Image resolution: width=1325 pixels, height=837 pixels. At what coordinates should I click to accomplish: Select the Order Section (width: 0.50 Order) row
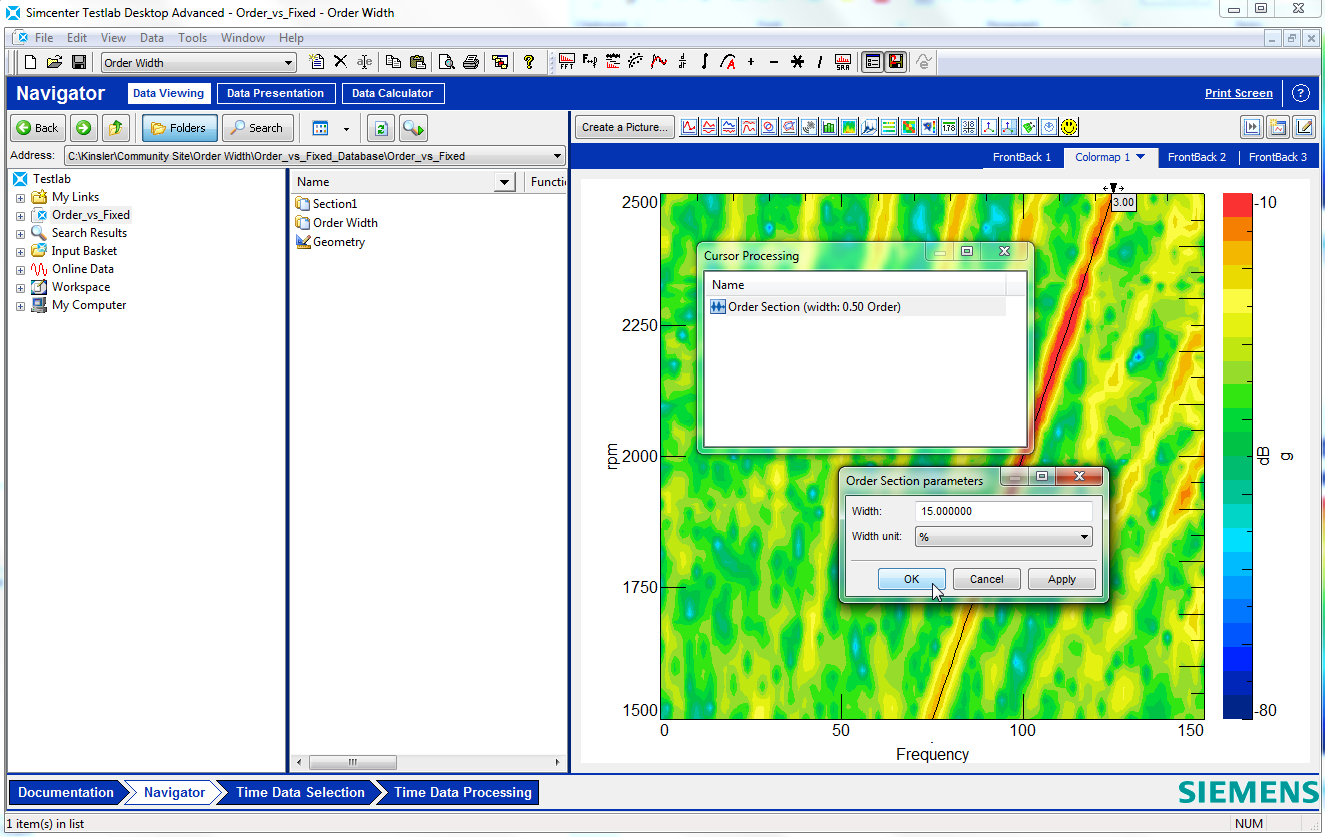click(x=856, y=307)
